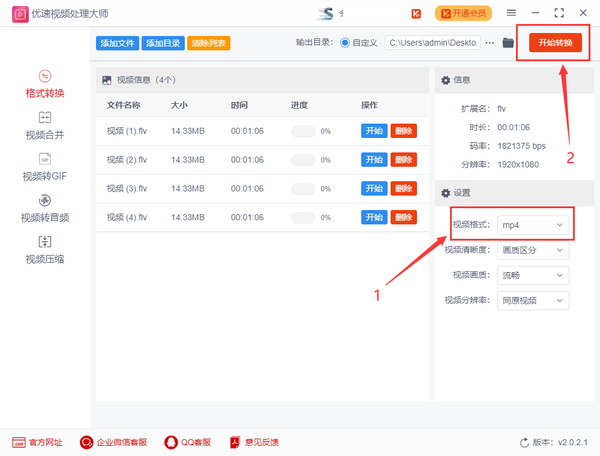Screen dimensions: 600x456
Task: Open the 视频转音频 video to audio section
Action: pos(45,208)
